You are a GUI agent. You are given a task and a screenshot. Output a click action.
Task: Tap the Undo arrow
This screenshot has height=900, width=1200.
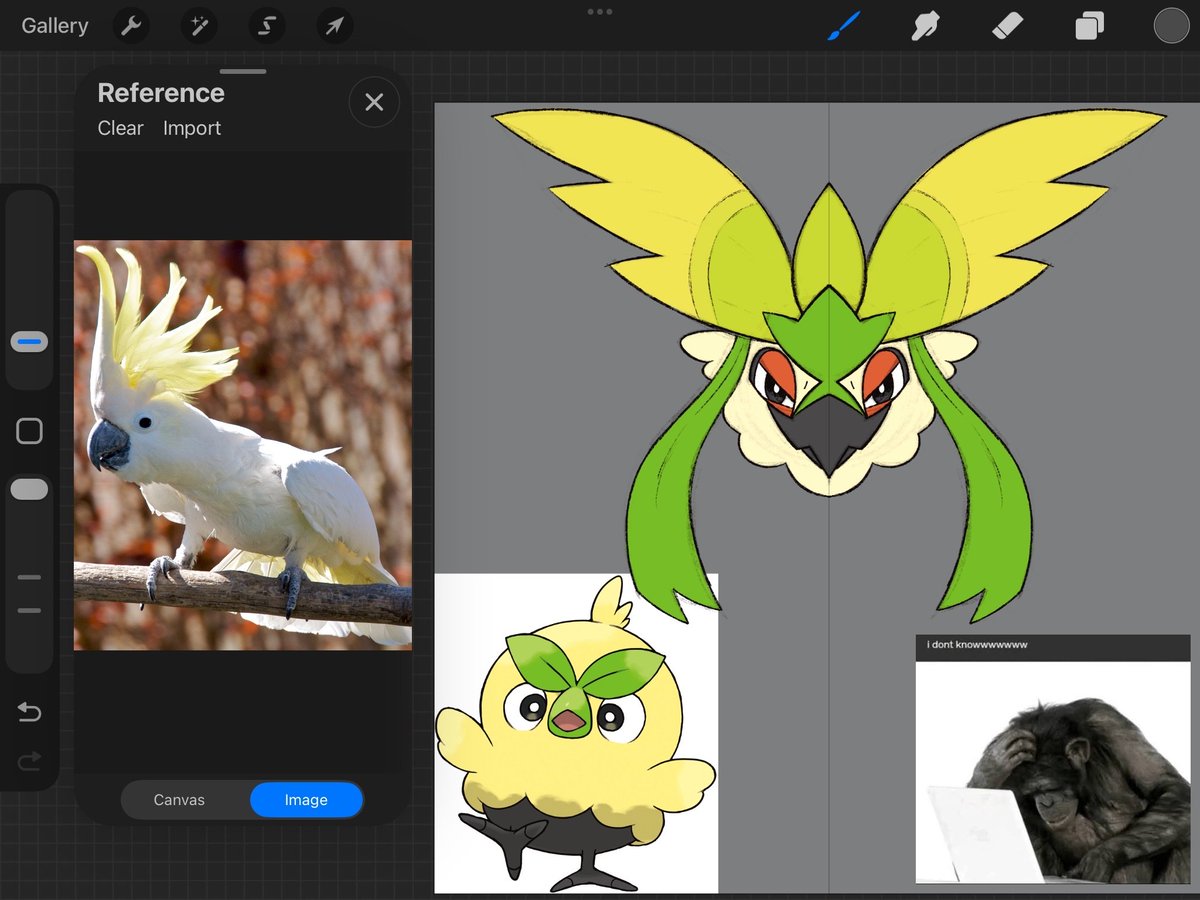point(29,712)
